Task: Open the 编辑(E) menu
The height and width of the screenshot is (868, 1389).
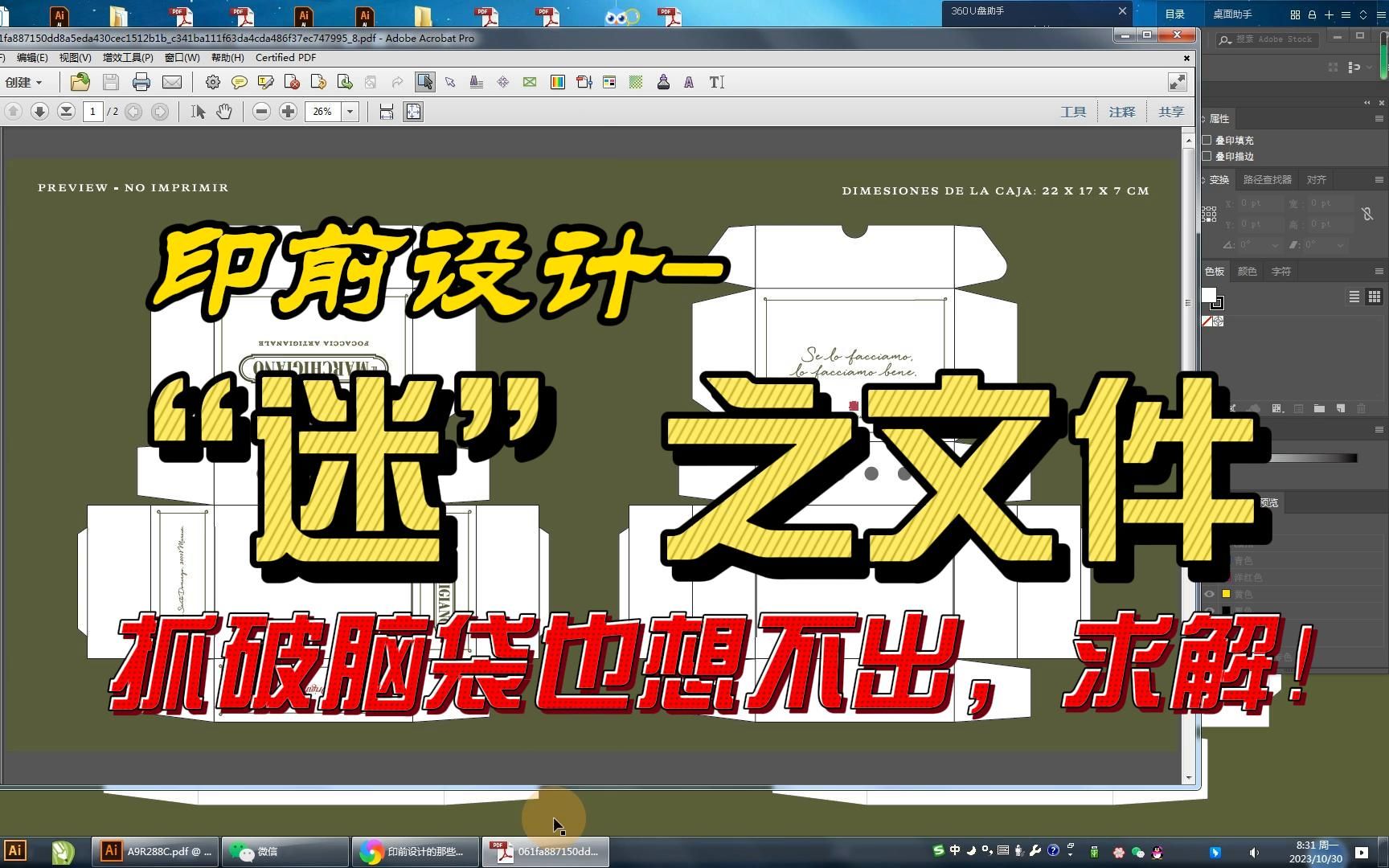Action: click(x=32, y=58)
